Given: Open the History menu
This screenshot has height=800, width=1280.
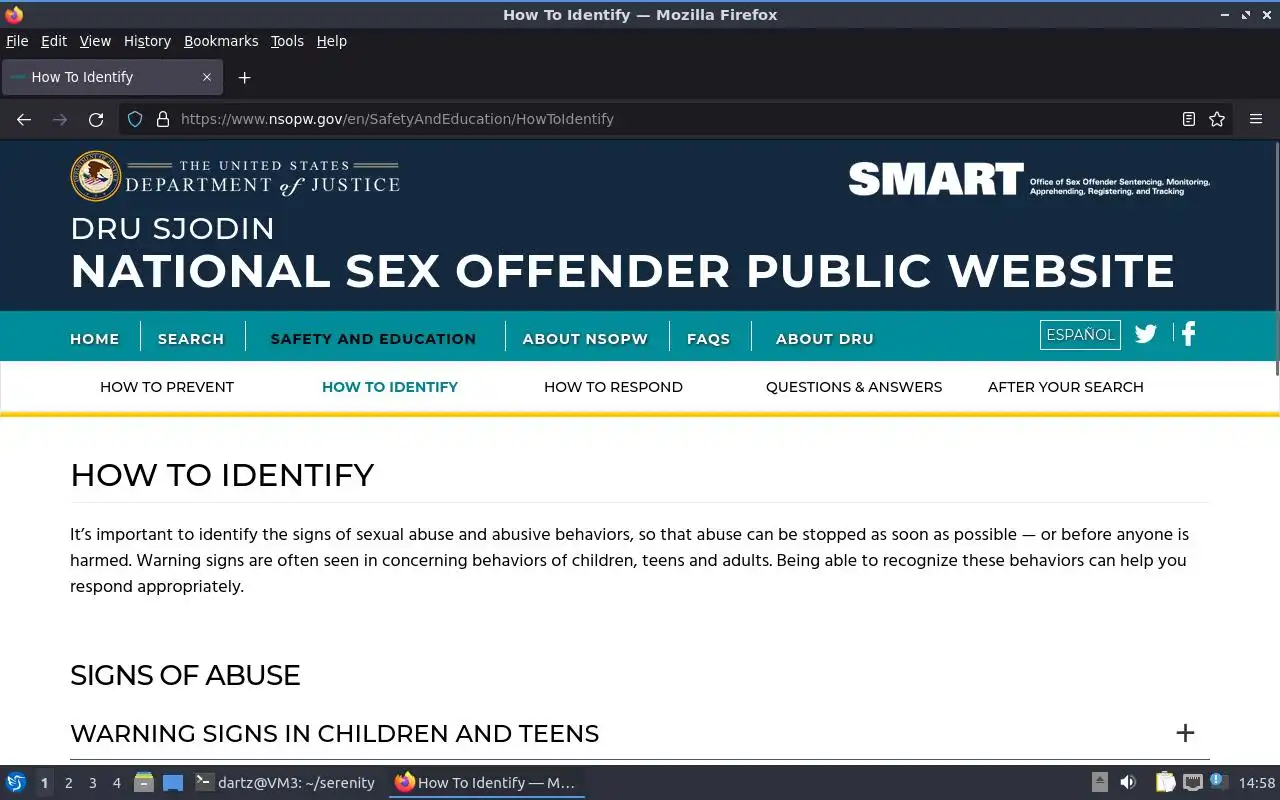Looking at the screenshot, I should [147, 41].
